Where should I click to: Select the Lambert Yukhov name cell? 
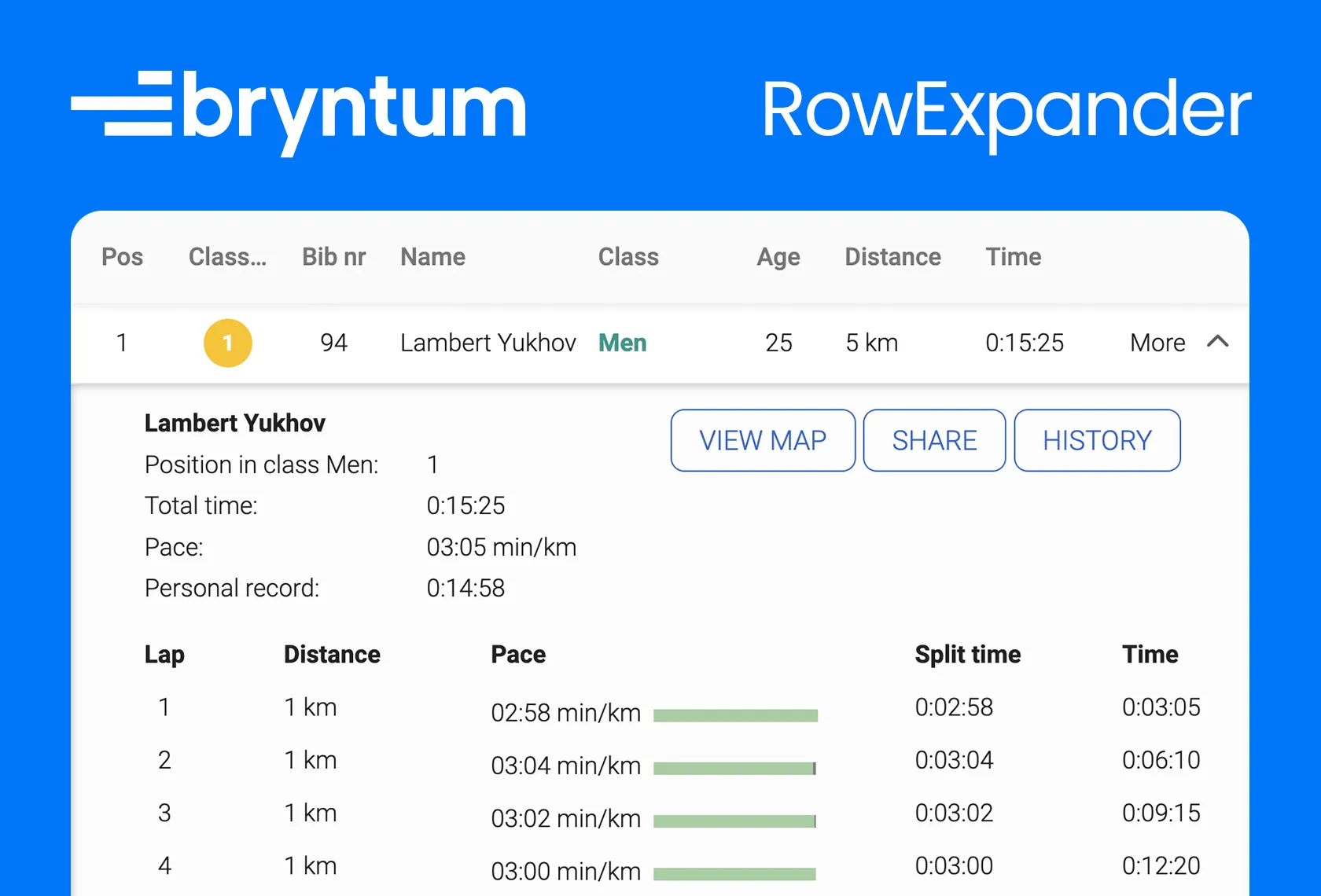point(488,343)
